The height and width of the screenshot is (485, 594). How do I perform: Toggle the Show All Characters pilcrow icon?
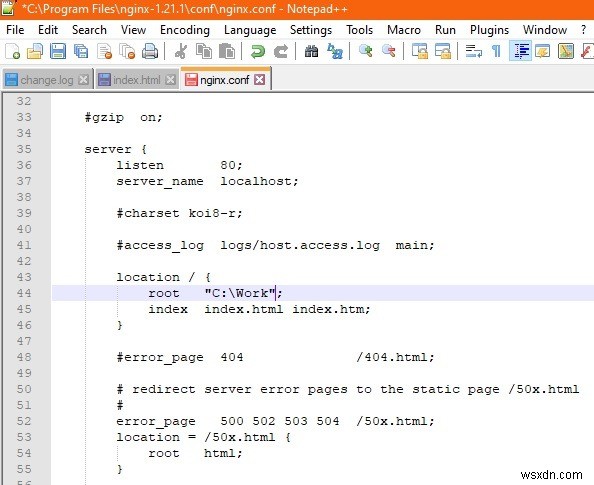[496, 51]
